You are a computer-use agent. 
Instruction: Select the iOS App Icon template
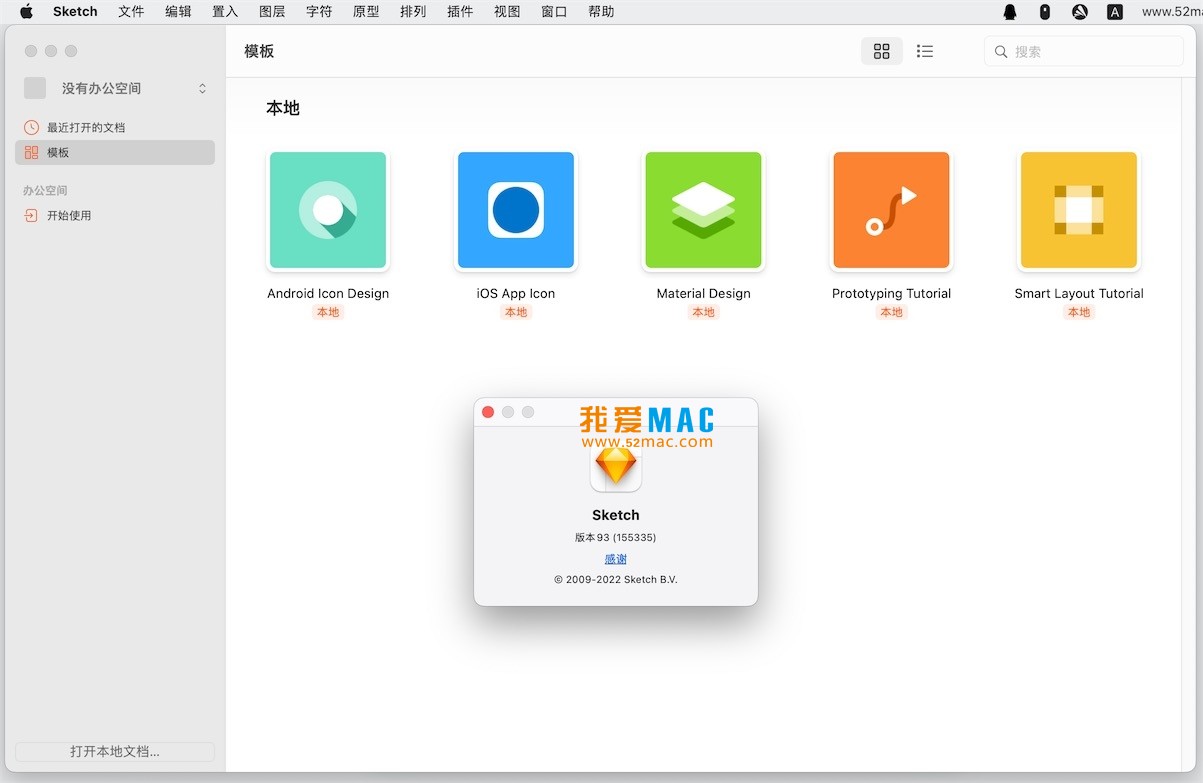point(515,210)
